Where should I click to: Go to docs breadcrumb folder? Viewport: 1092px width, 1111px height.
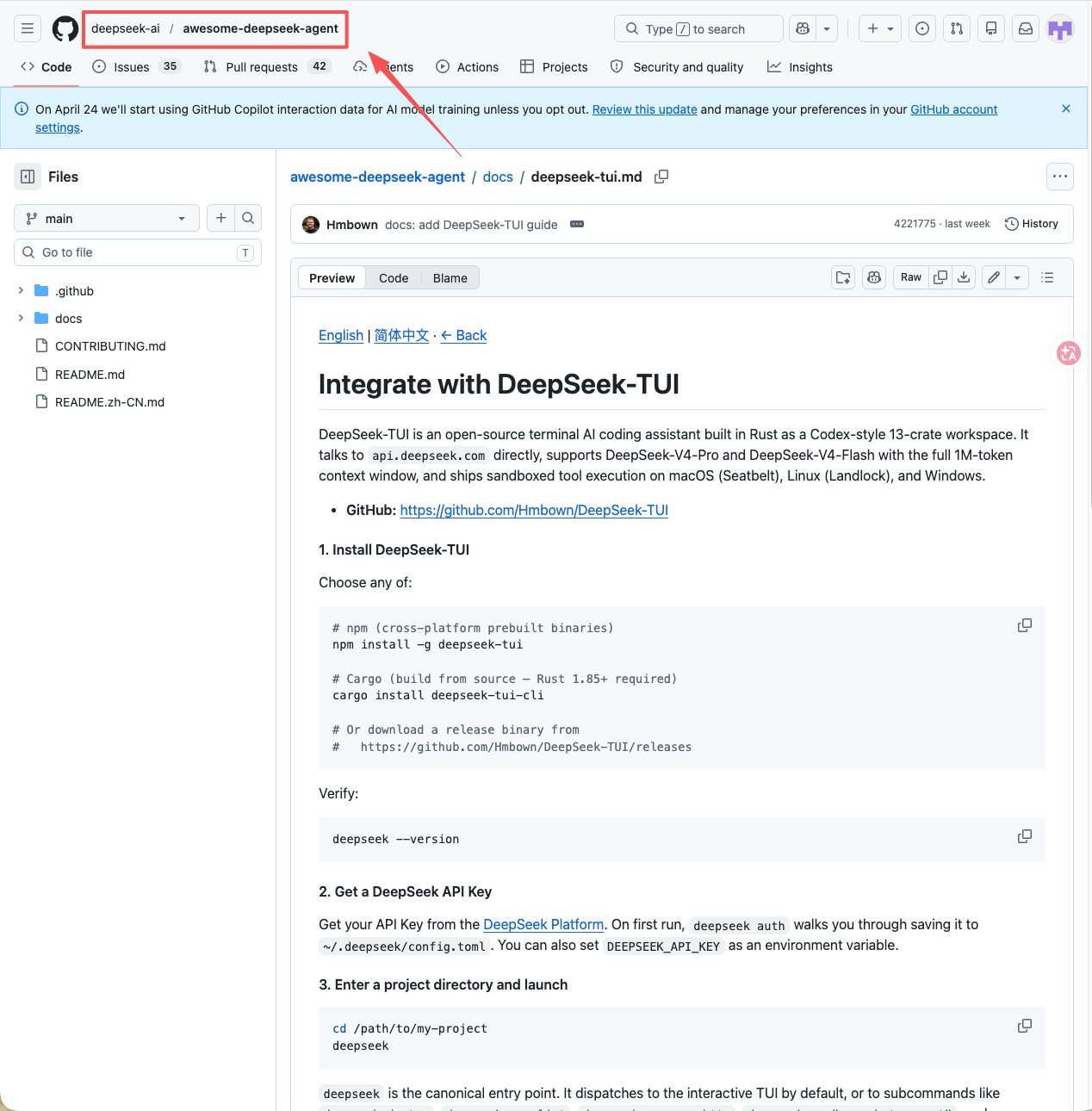(x=498, y=177)
